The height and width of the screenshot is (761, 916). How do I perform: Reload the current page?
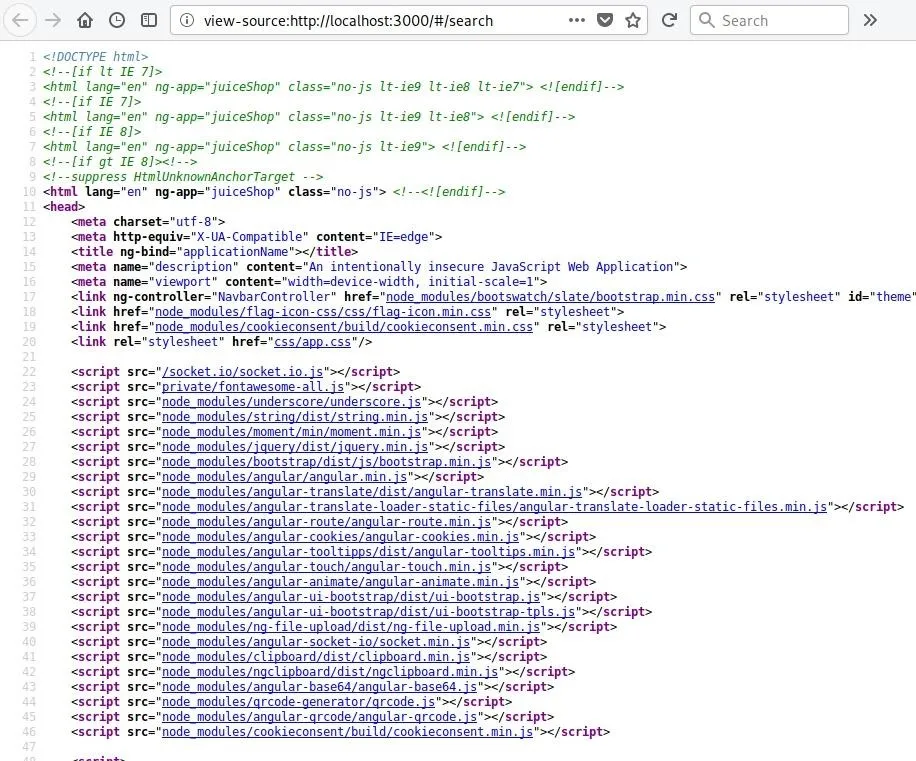point(669,20)
